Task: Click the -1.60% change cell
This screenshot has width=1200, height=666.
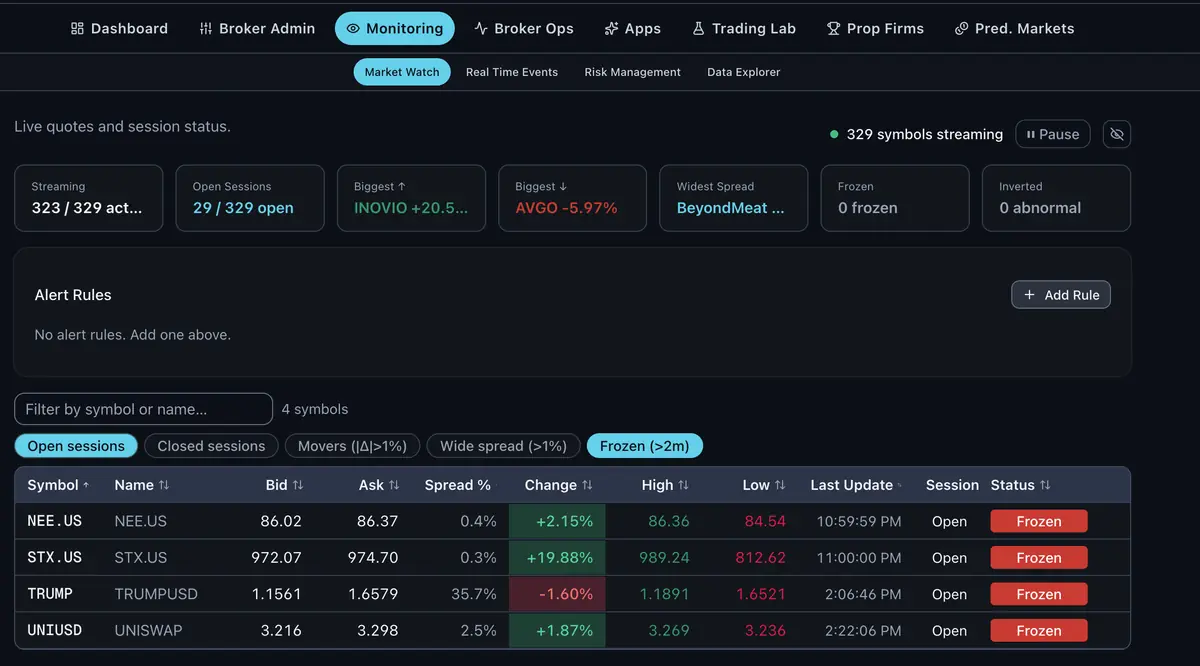Action: [x=557, y=594]
